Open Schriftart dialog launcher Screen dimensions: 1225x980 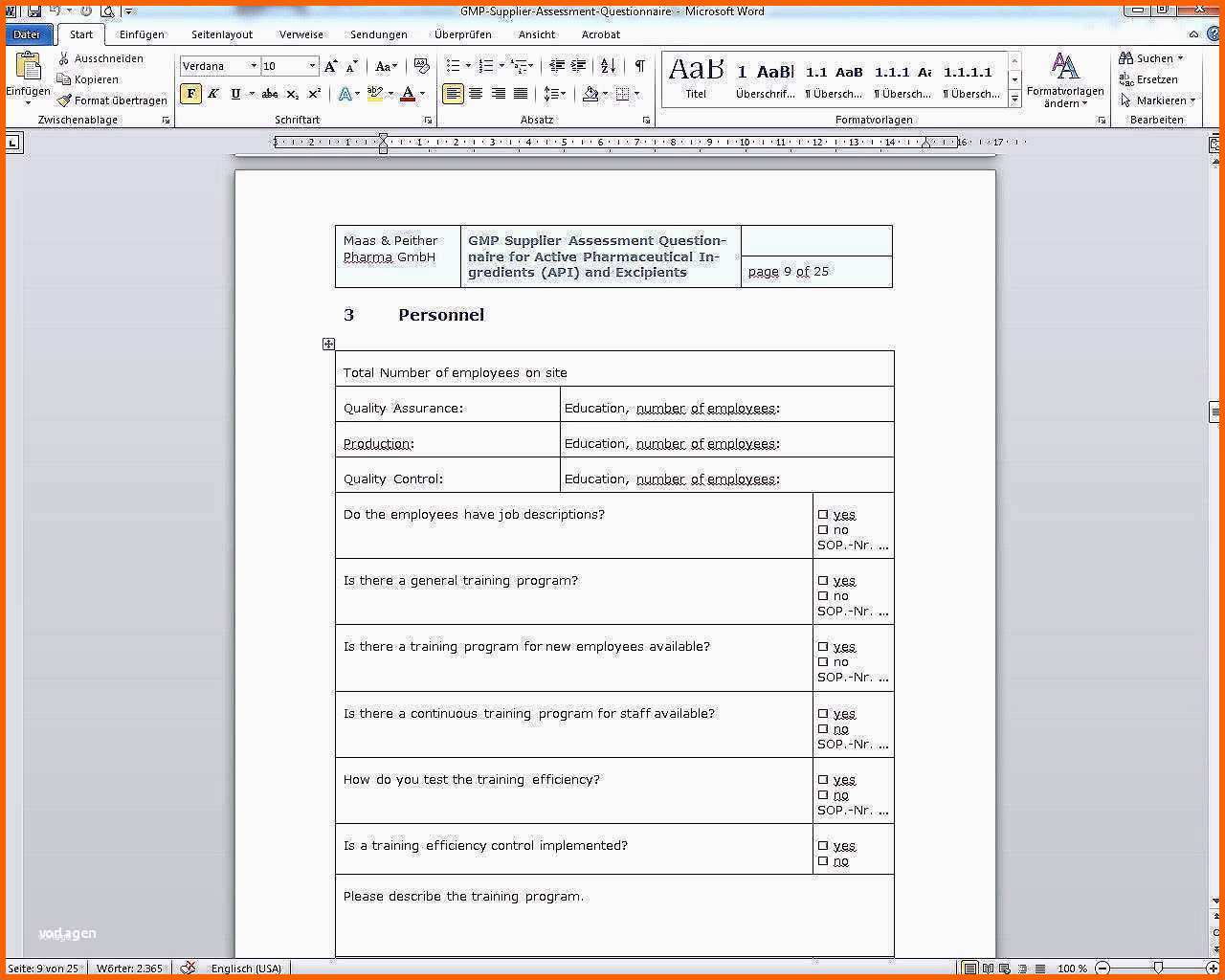(x=430, y=121)
